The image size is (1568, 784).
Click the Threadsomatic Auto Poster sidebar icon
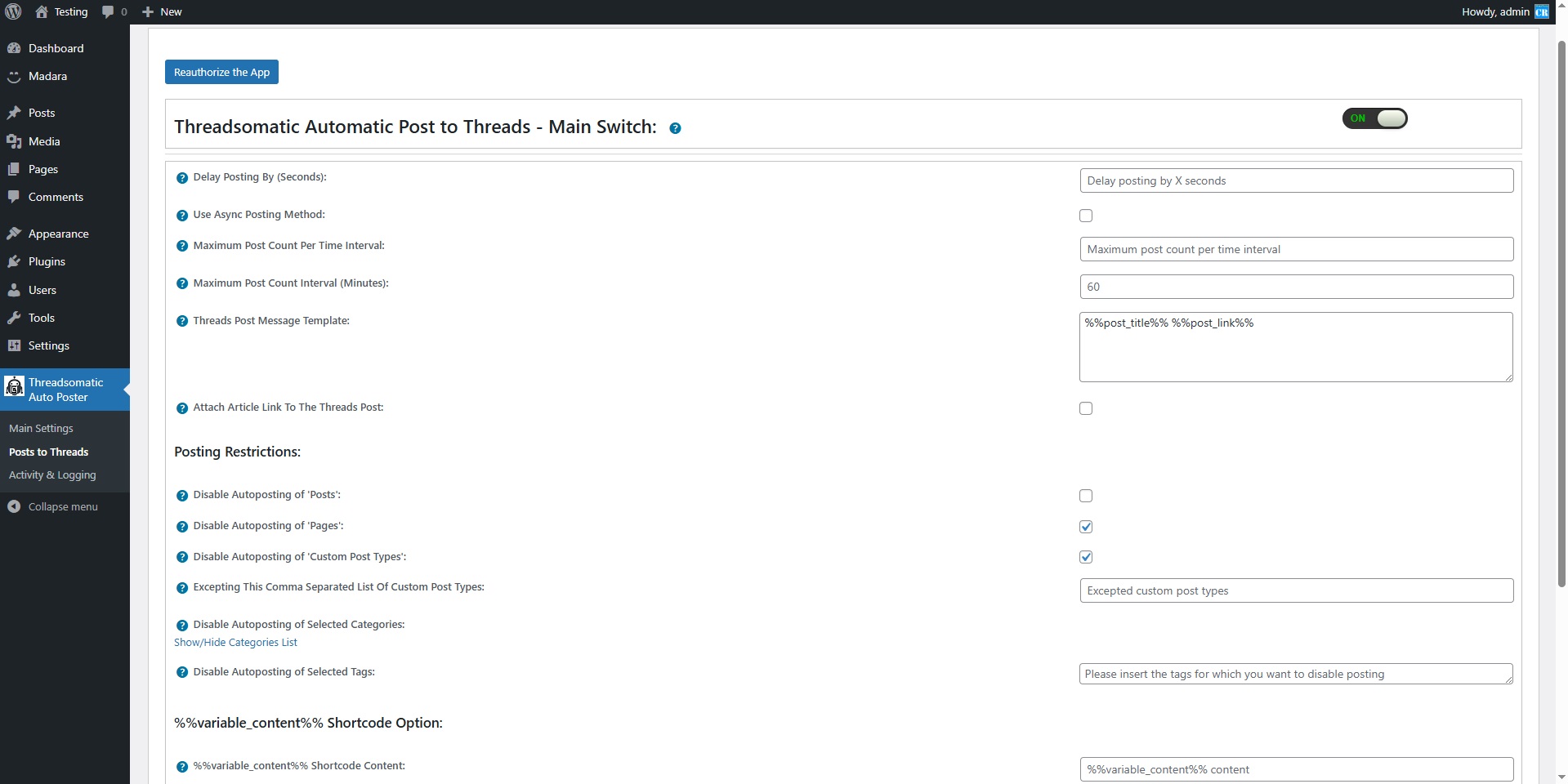pyautogui.click(x=15, y=386)
